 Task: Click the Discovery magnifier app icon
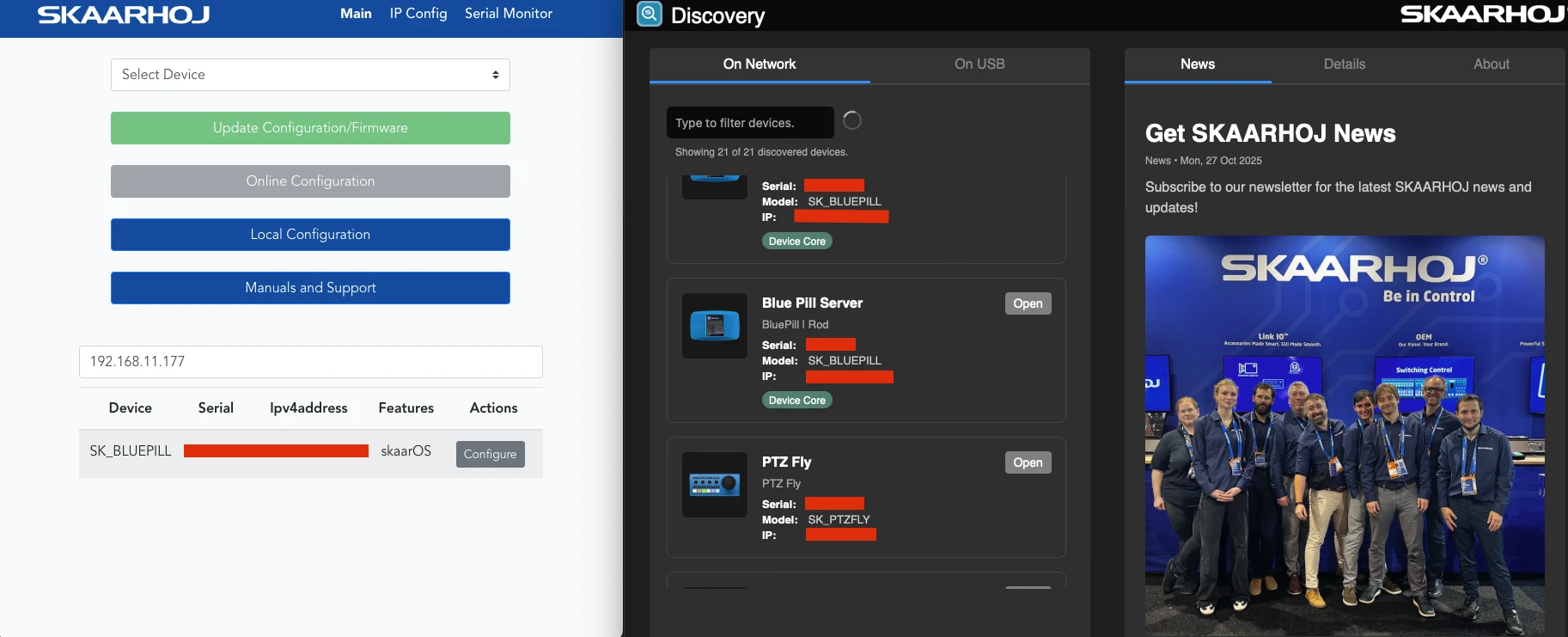650,14
